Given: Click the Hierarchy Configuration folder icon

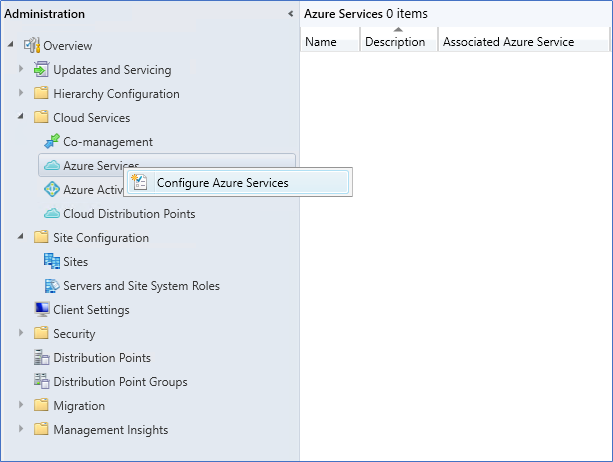Looking at the screenshot, I should click(x=41, y=93).
